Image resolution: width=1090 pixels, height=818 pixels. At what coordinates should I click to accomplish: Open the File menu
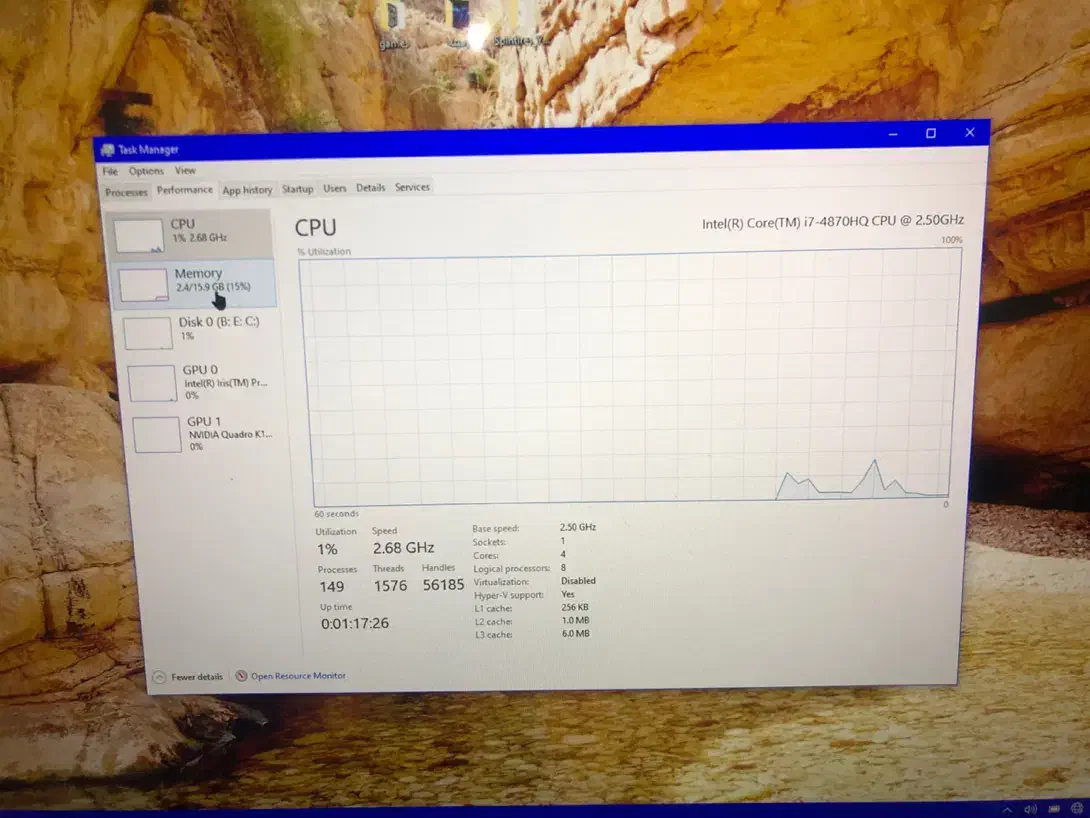point(110,171)
